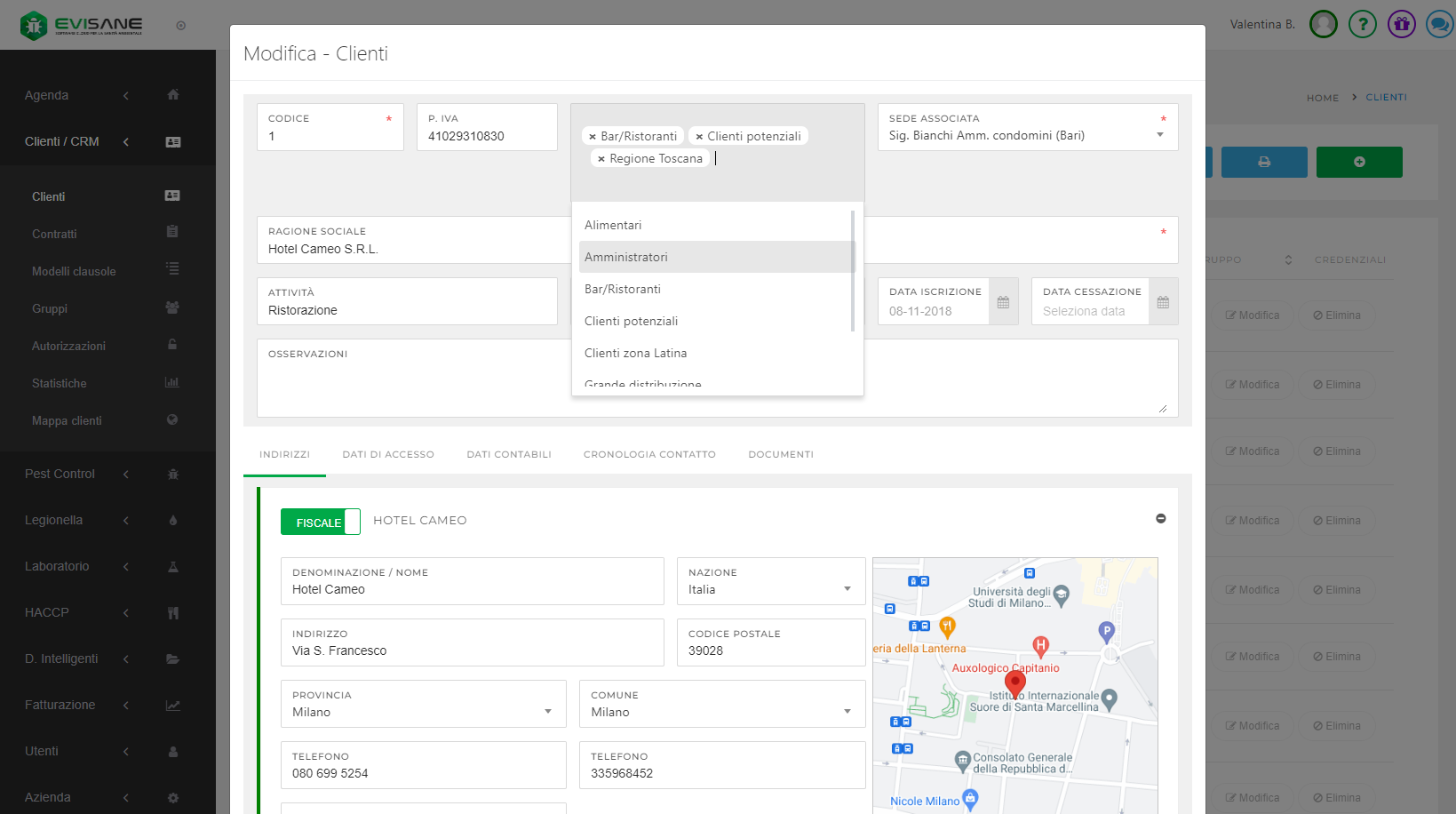This screenshot has height=814, width=1456.
Task: Switch to the Dati Contabili tab
Action: coord(508,454)
